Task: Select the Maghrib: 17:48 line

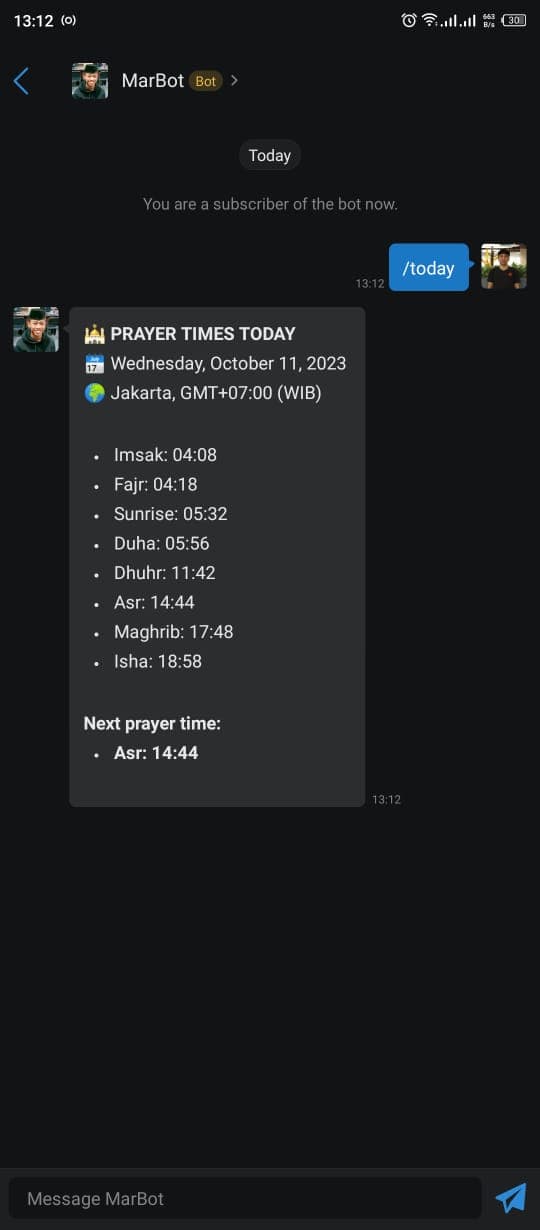Action: [x=174, y=632]
